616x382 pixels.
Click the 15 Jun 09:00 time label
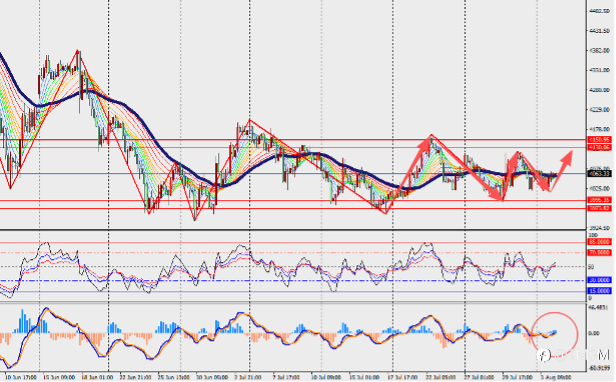pos(59,378)
